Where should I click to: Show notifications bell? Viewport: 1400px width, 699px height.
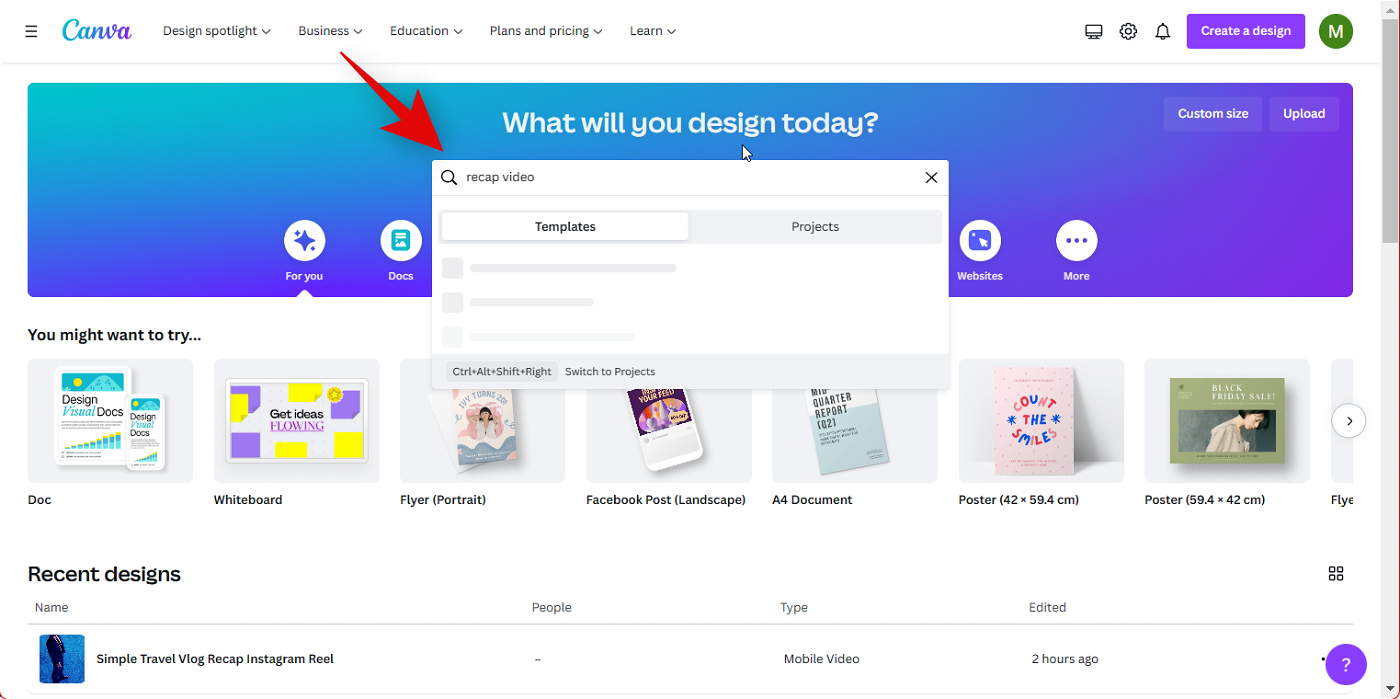[x=1162, y=31]
